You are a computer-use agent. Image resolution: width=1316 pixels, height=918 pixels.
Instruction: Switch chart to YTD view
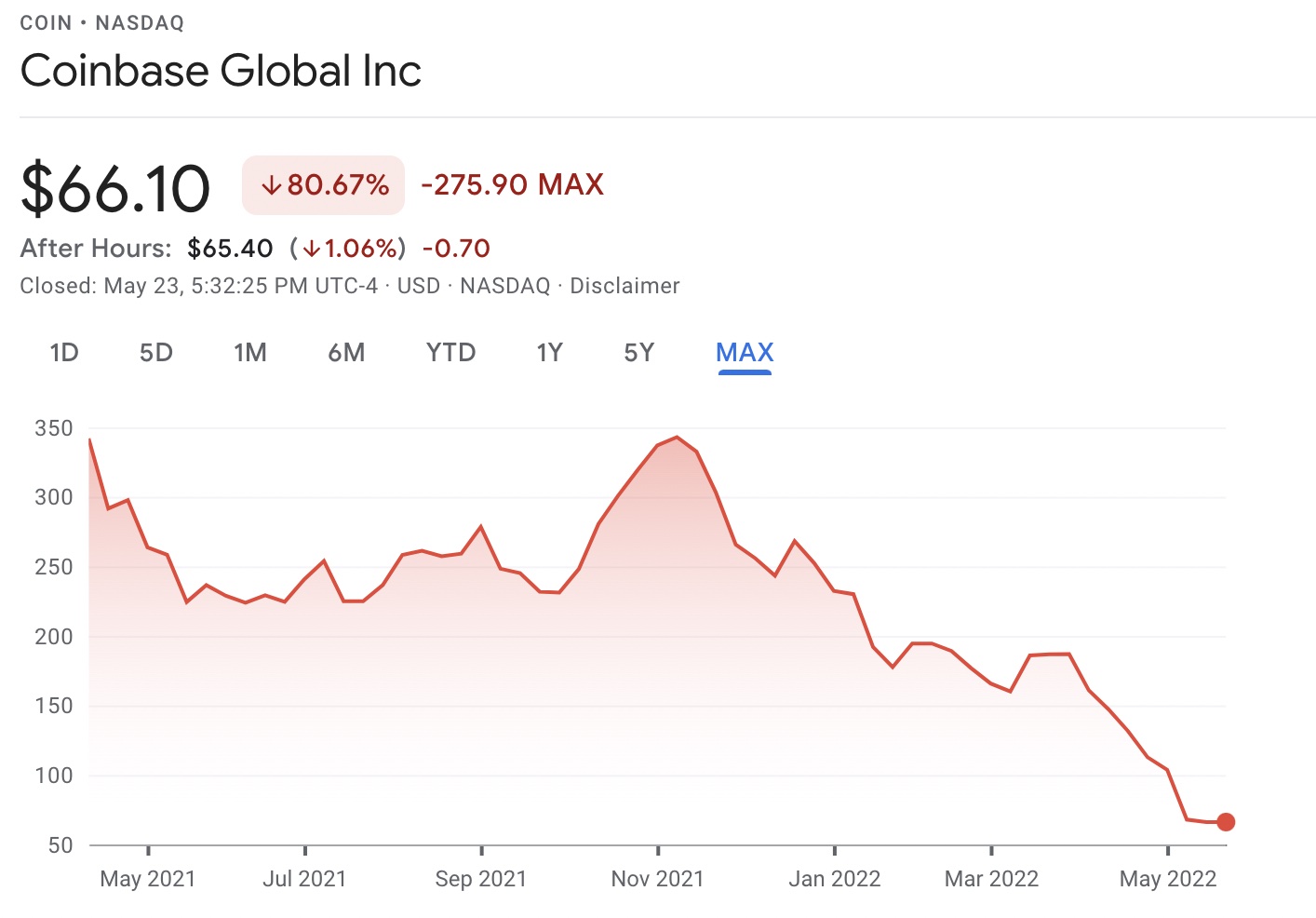451,353
